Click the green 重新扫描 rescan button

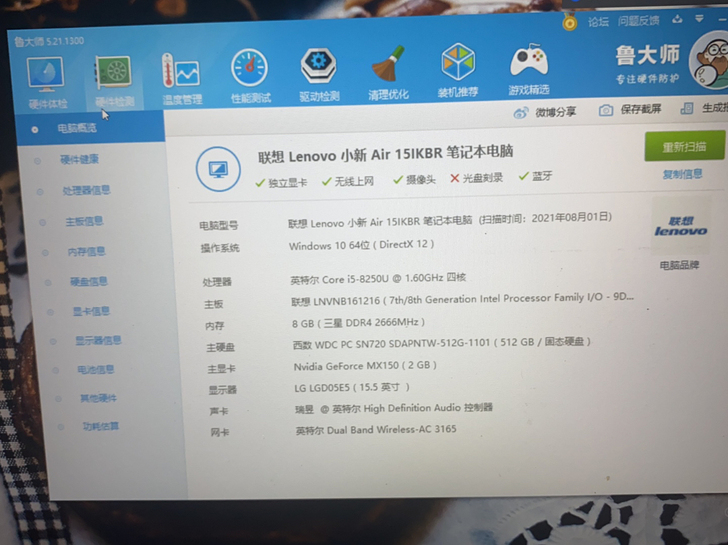point(684,147)
